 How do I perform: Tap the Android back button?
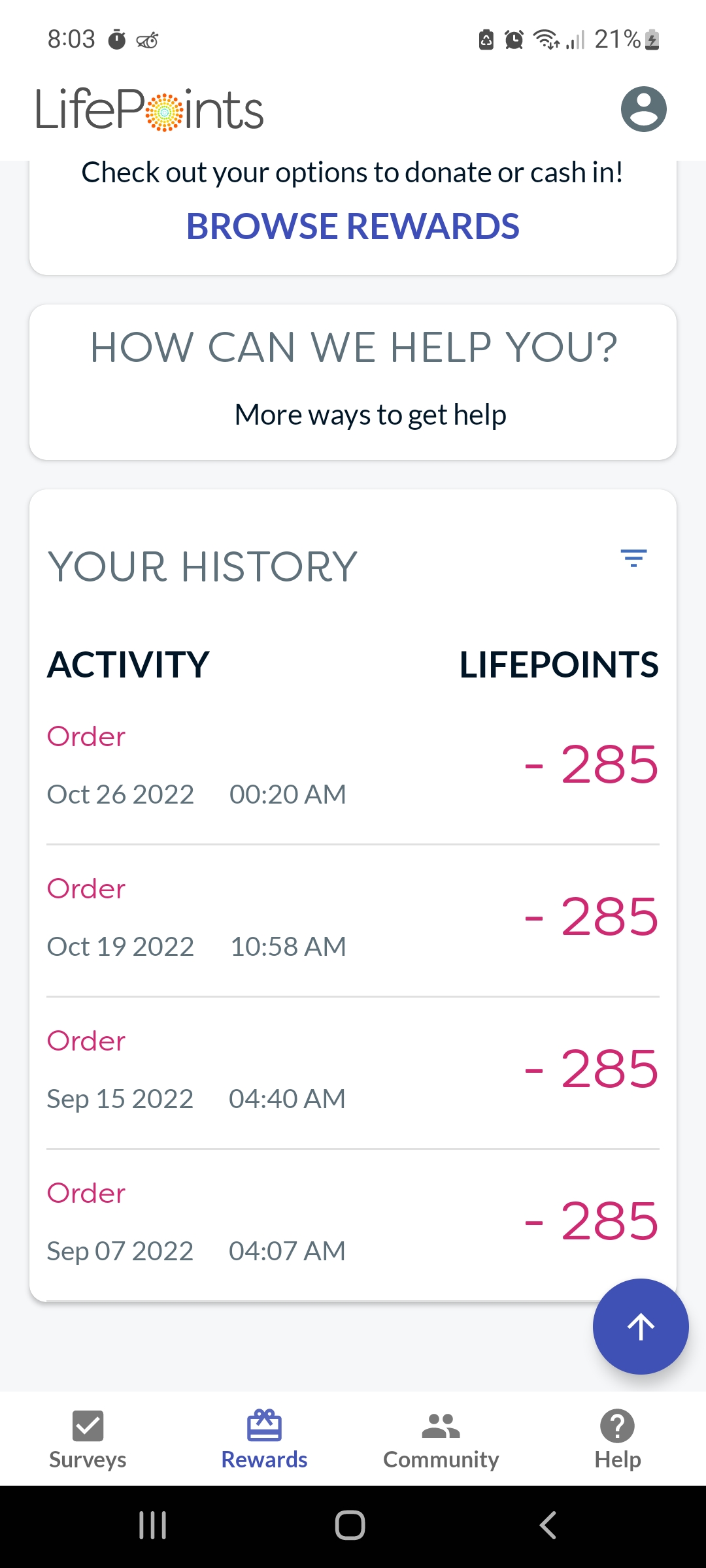(548, 1526)
